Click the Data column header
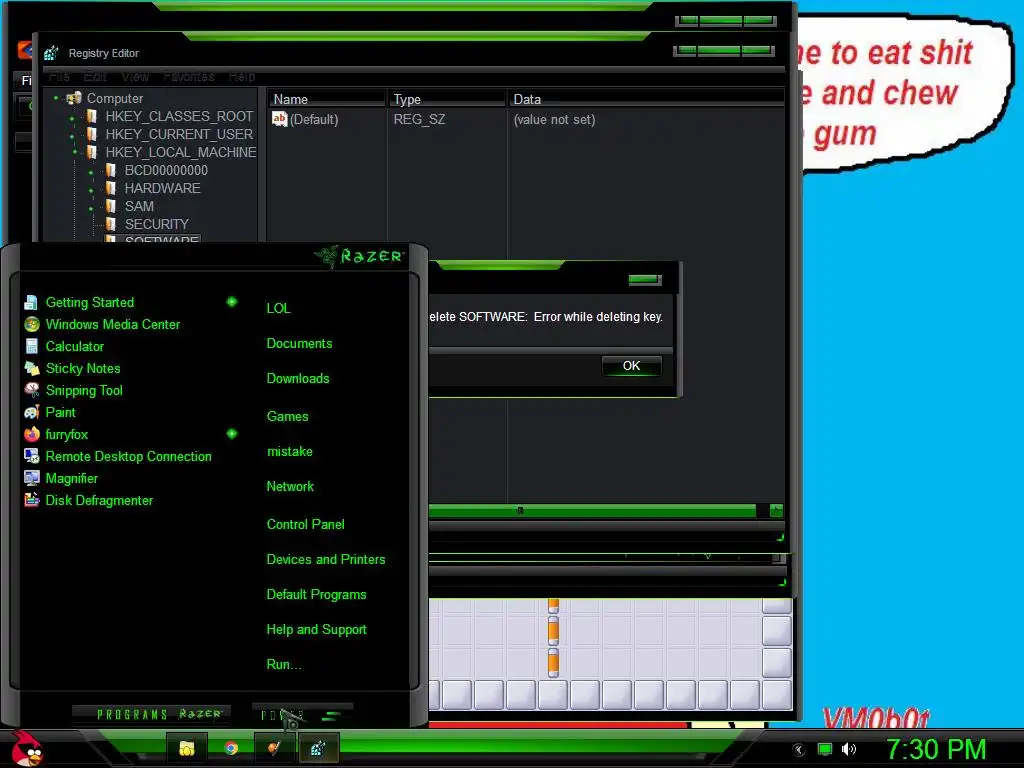Image resolution: width=1024 pixels, height=768 pixels. [x=647, y=99]
